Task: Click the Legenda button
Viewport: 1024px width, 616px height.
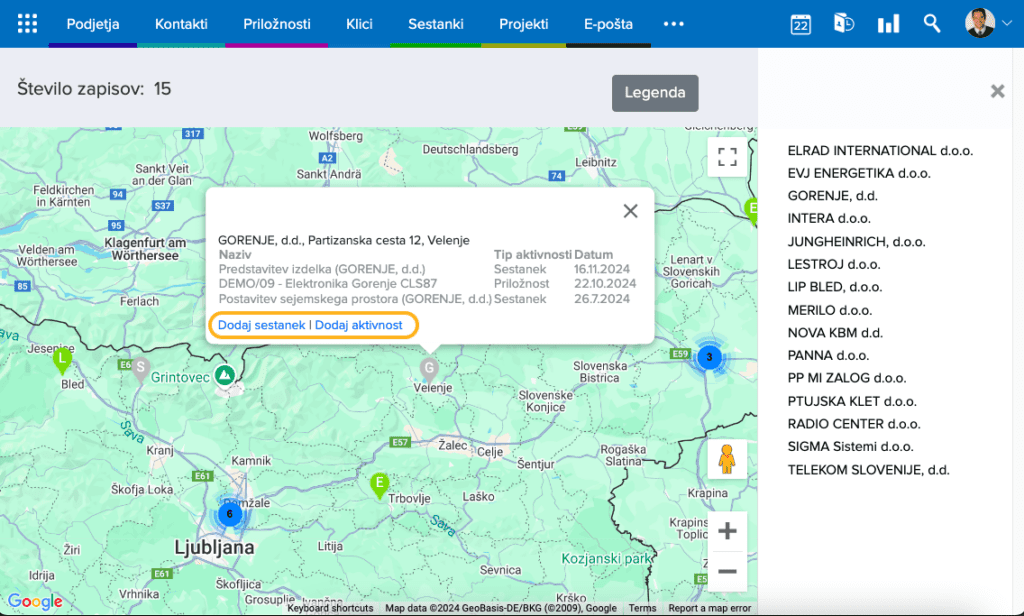Action: point(655,93)
